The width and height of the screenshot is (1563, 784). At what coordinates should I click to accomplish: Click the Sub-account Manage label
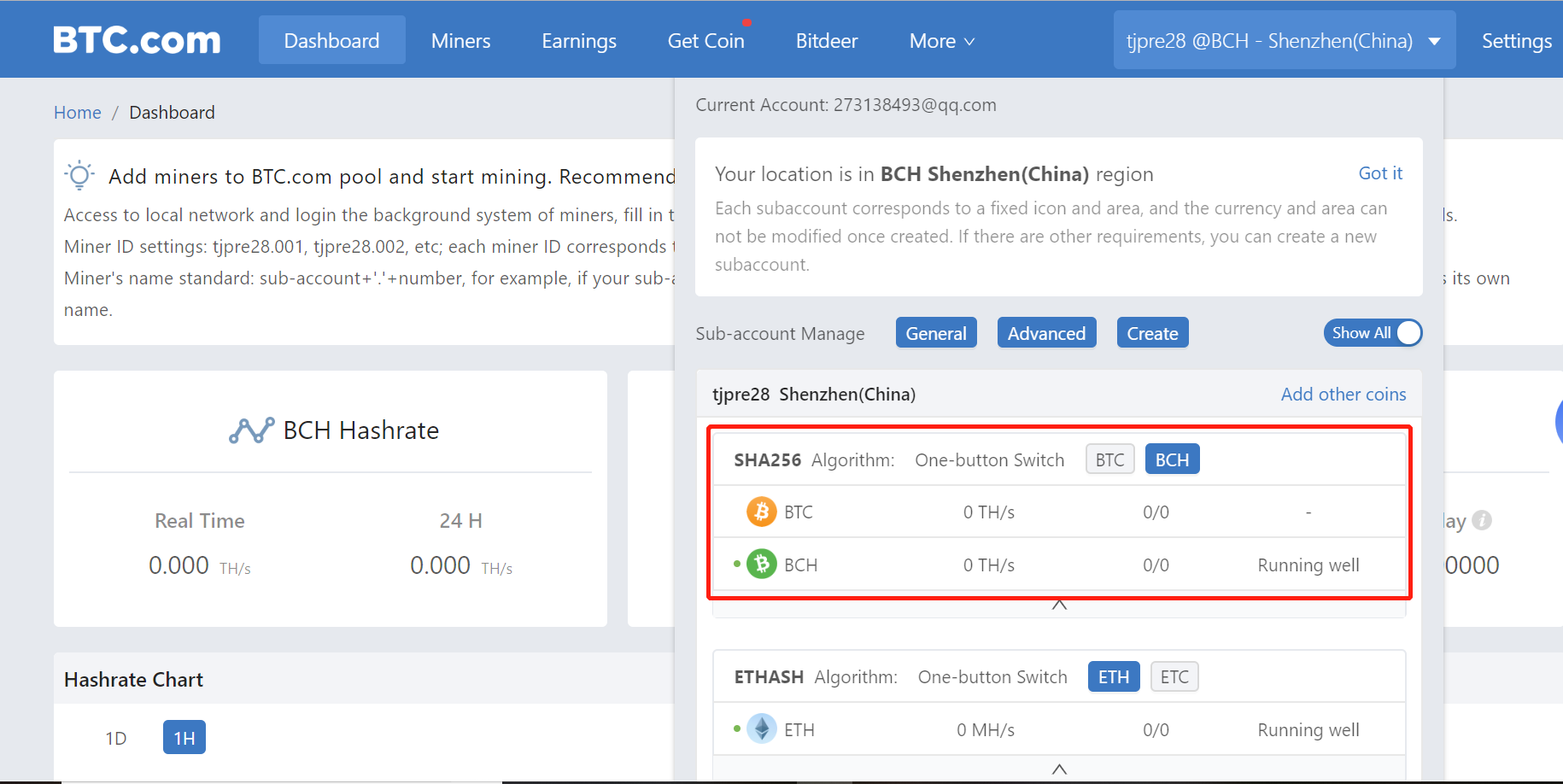[x=780, y=333]
